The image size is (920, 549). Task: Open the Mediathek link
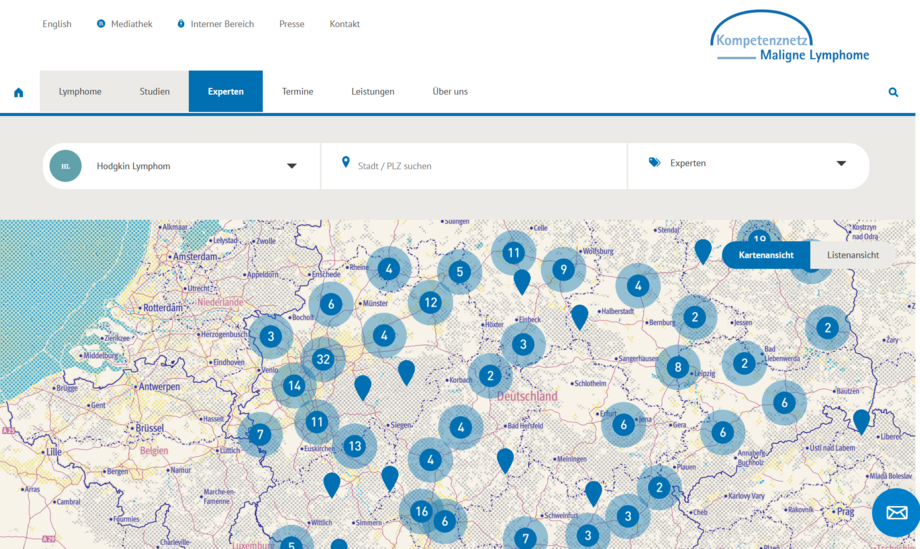pos(131,24)
